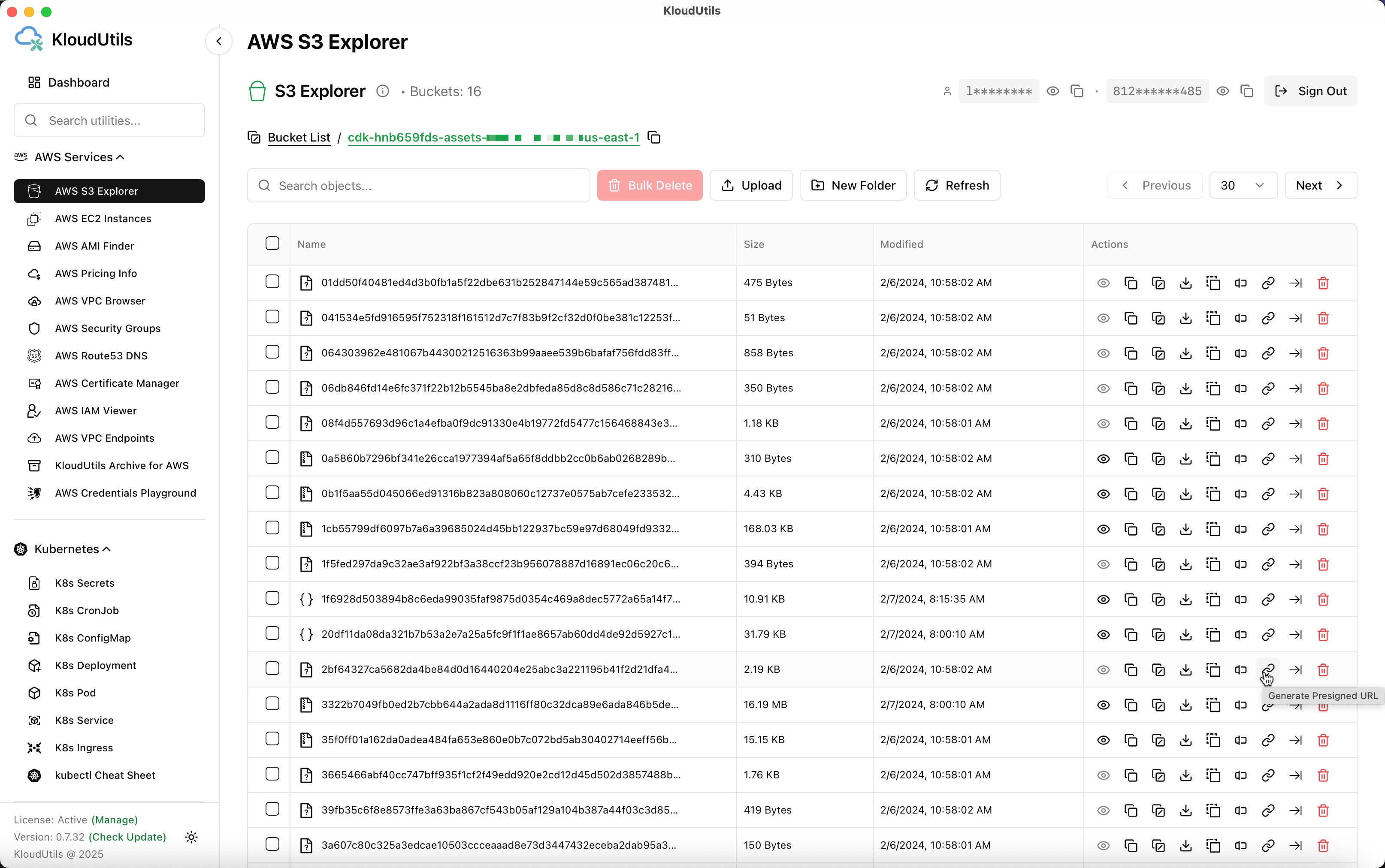The height and width of the screenshot is (868, 1385).
Task: Click the download icon on the 041534e5fd91 file row
Action: (x=1185, y=318)
